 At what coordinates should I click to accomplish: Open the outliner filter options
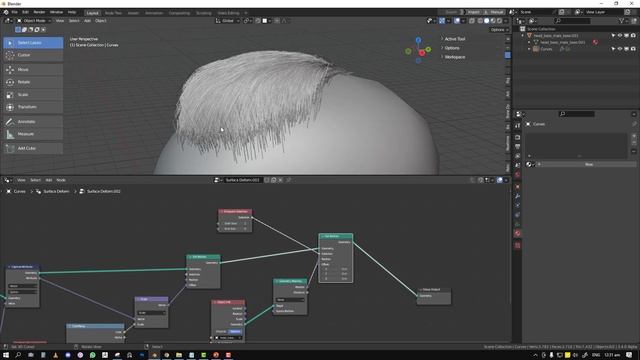point(622,21)
